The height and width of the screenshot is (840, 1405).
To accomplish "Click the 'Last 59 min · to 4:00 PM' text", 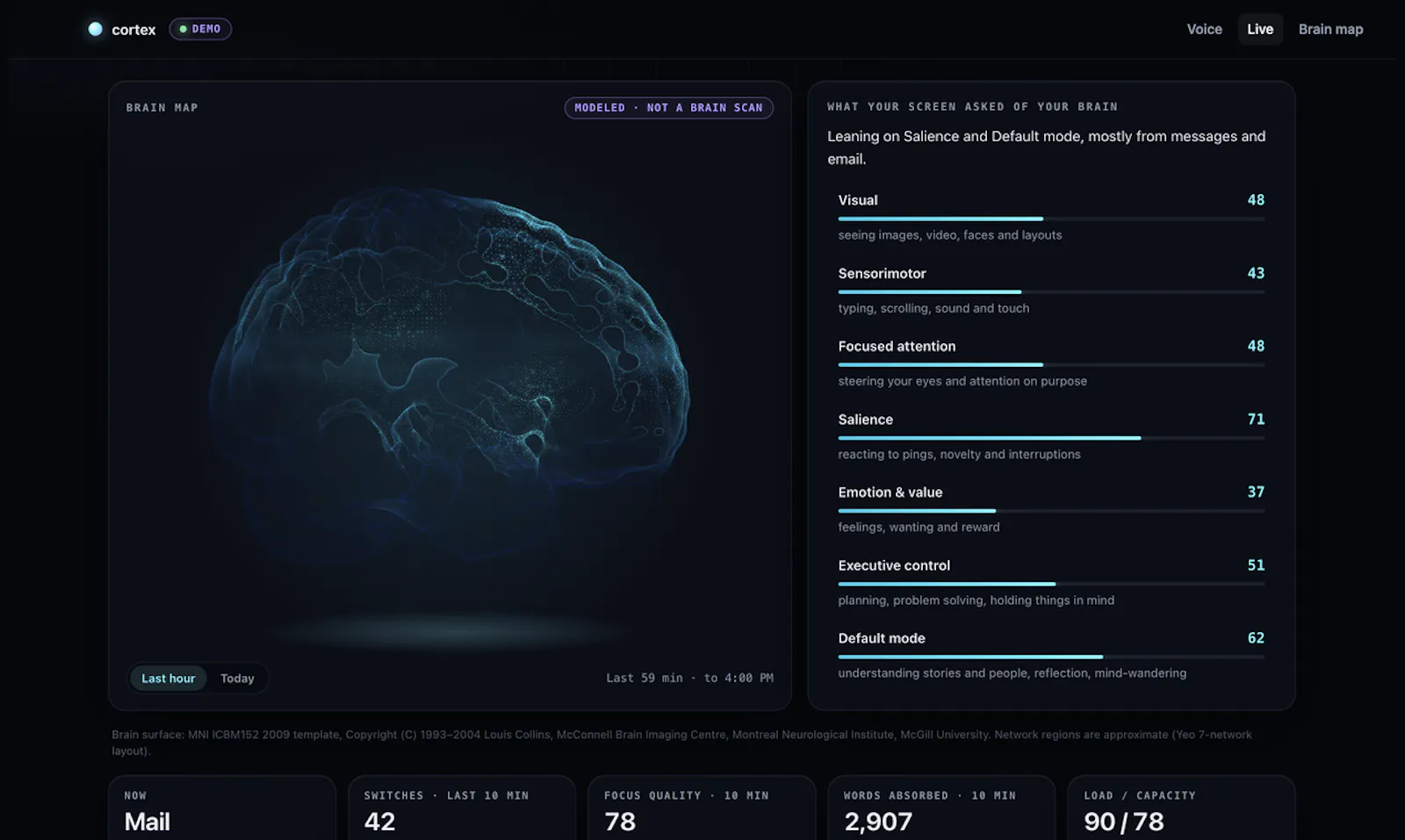I will pyautogui.click(x=689, y=678).
